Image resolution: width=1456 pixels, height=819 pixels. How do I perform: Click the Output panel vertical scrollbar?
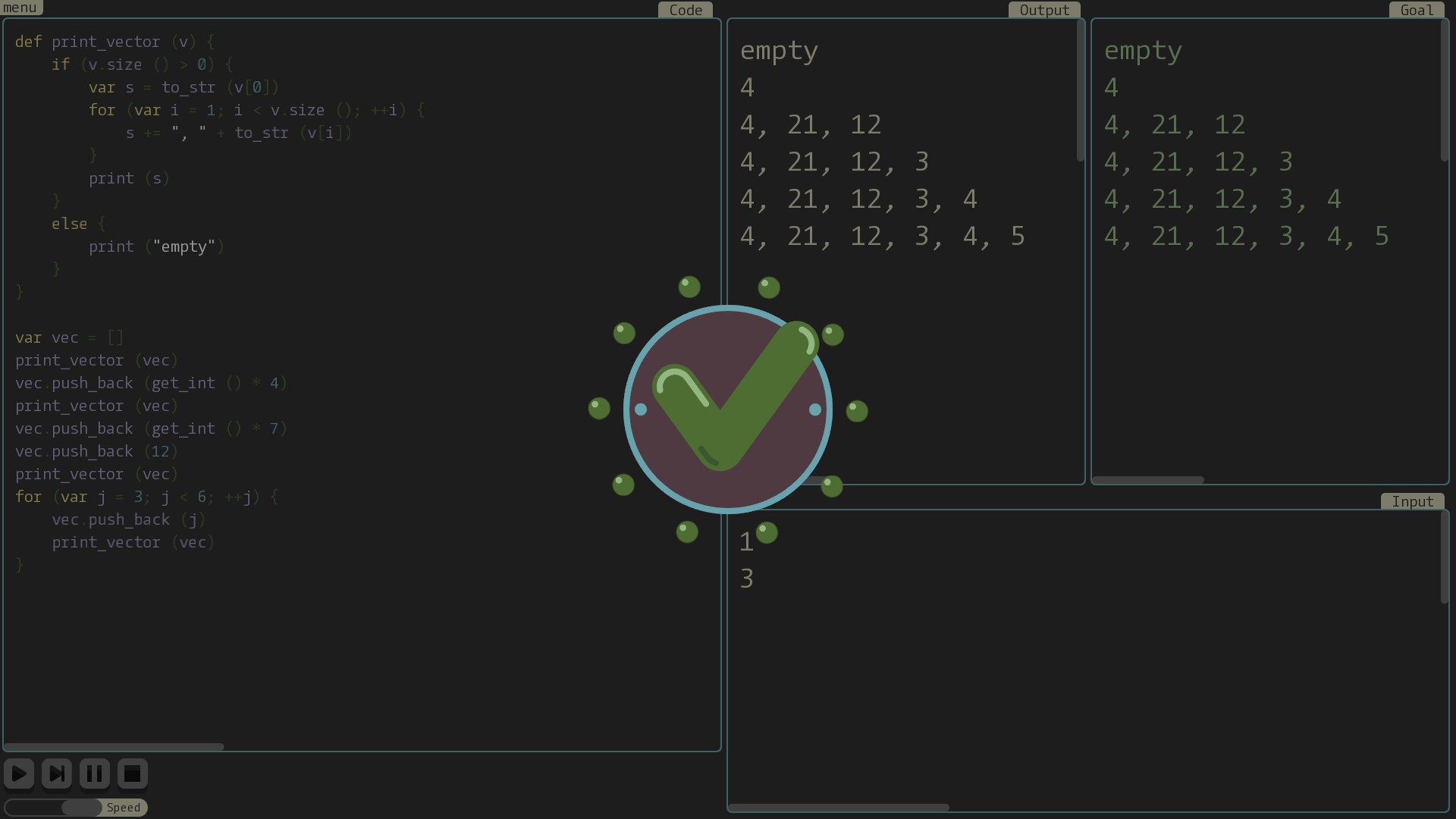pos(1080,91)
